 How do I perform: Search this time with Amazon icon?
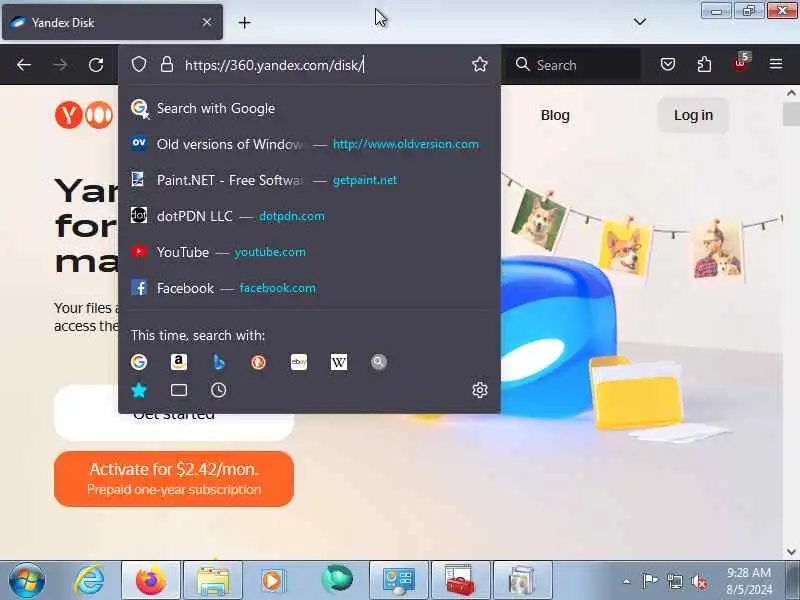tap(179, 362)
